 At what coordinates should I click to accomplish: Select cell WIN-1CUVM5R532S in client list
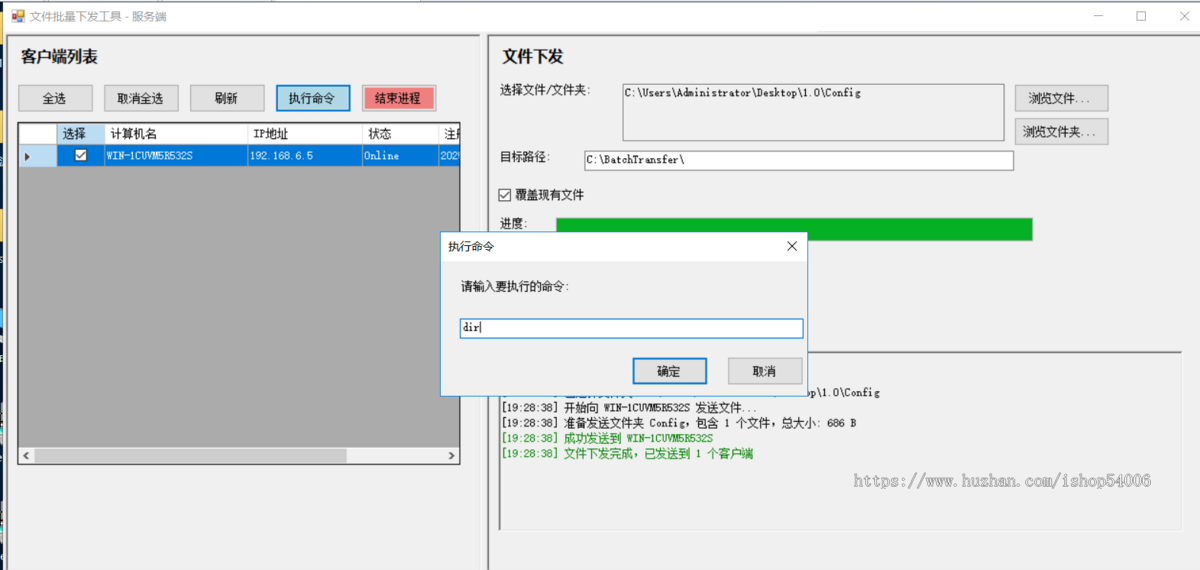pyautogui.click(x=177, y=155)
